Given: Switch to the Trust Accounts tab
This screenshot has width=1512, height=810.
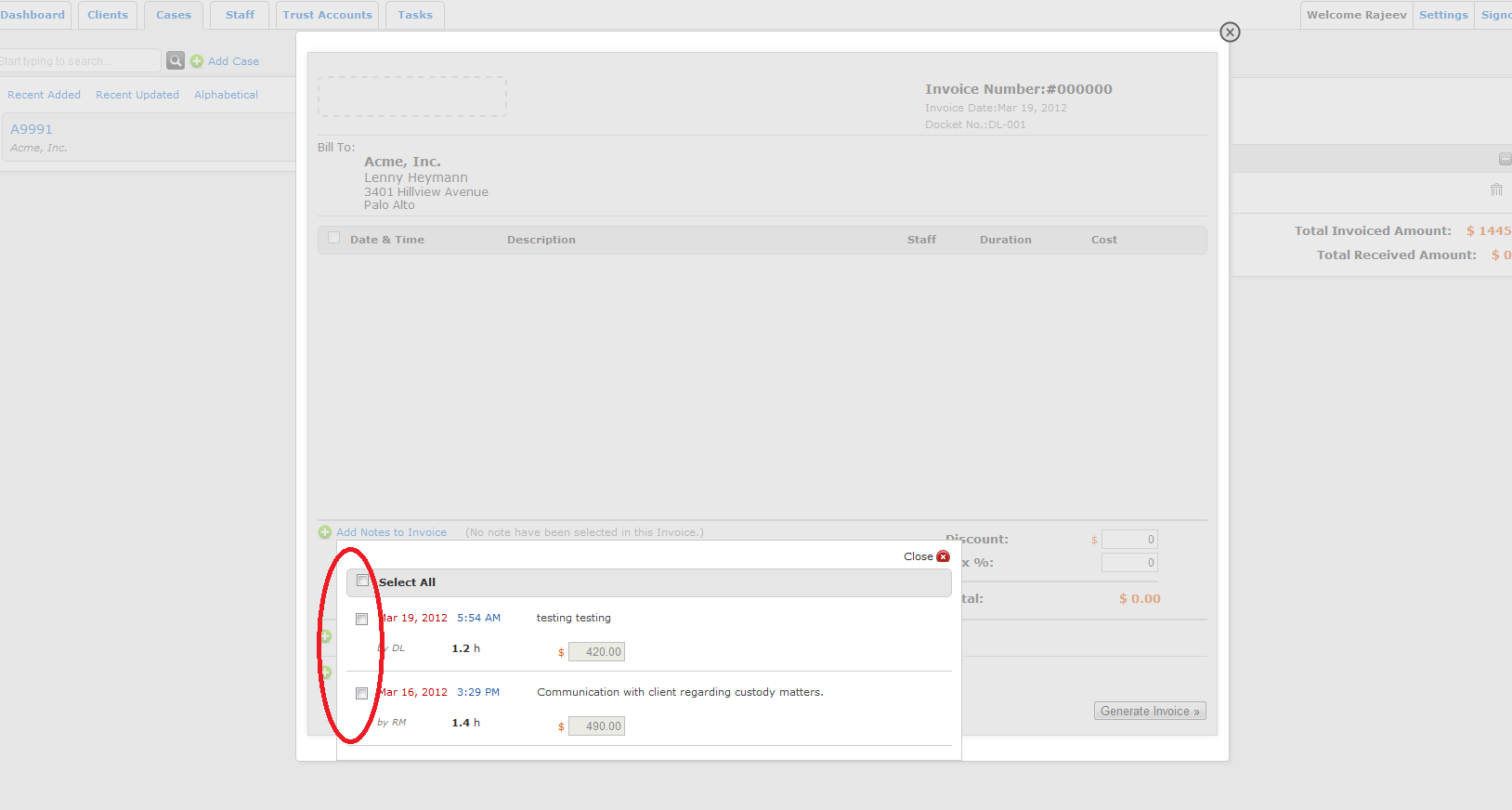Looking at the screenshot, I should [x=327, y=15].
